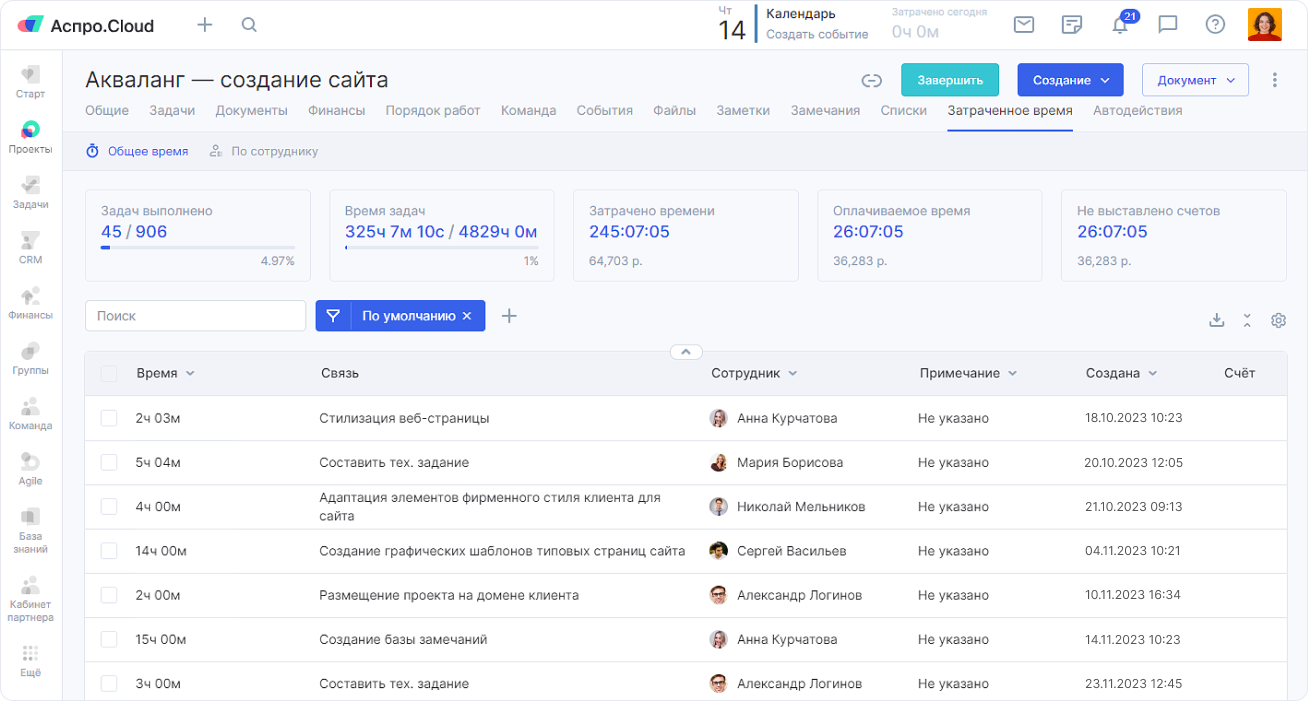Image resolution: width=1308 pixels, height=701 pixels.
Task: Open table settings gear icon
Action: click(1278, 320)
